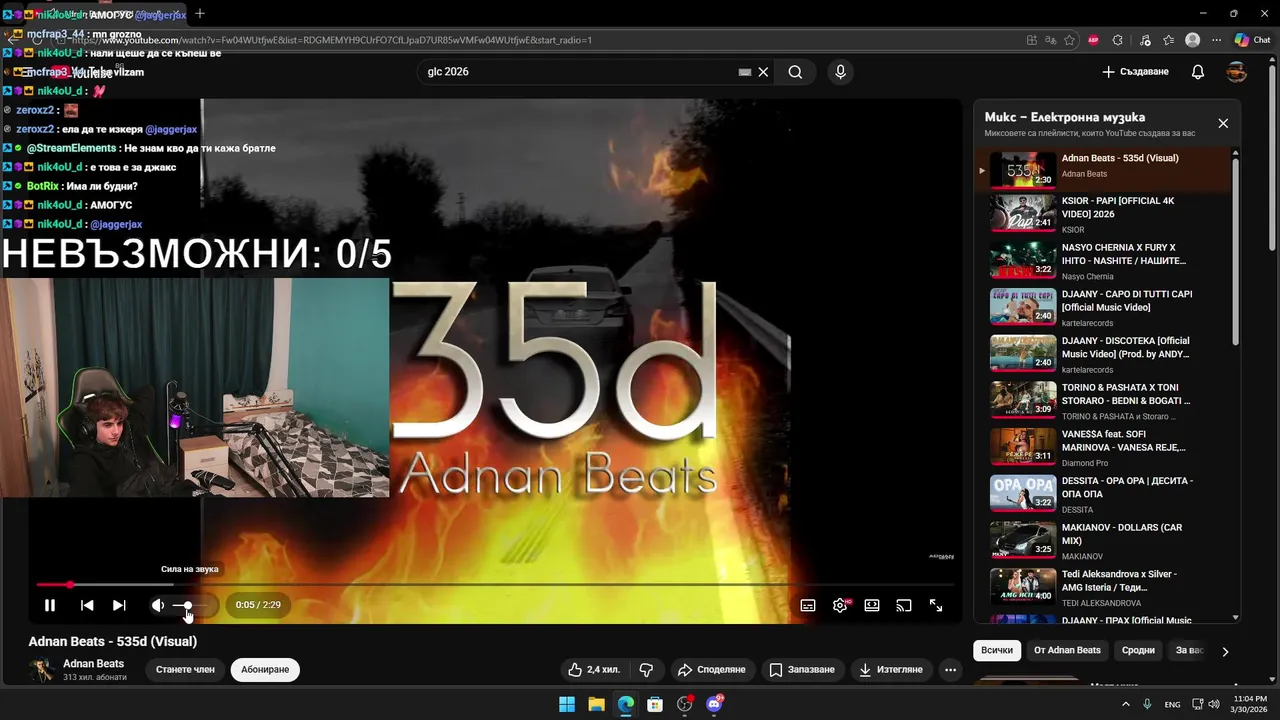1280x720 pixels.
Task: Pause the video with the pause button
Action: coord(49,605)
